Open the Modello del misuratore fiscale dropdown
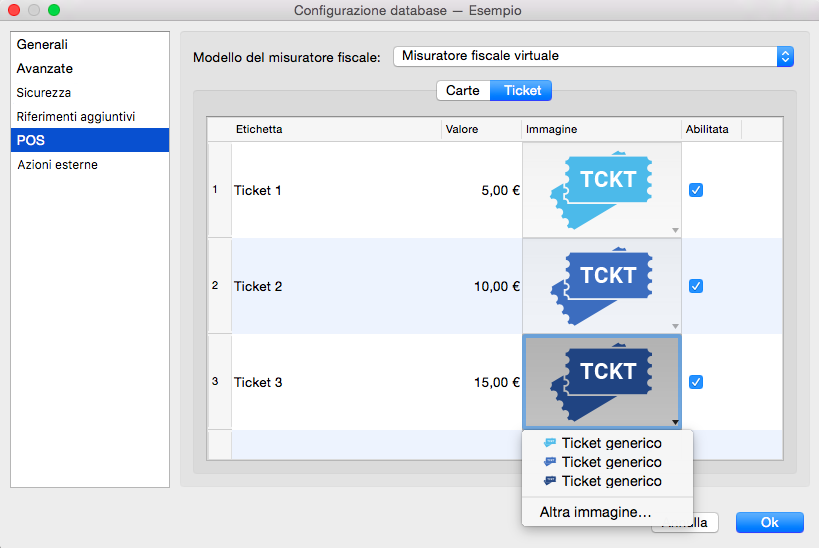This screenshot has height=548, width=819. [593, 57]
